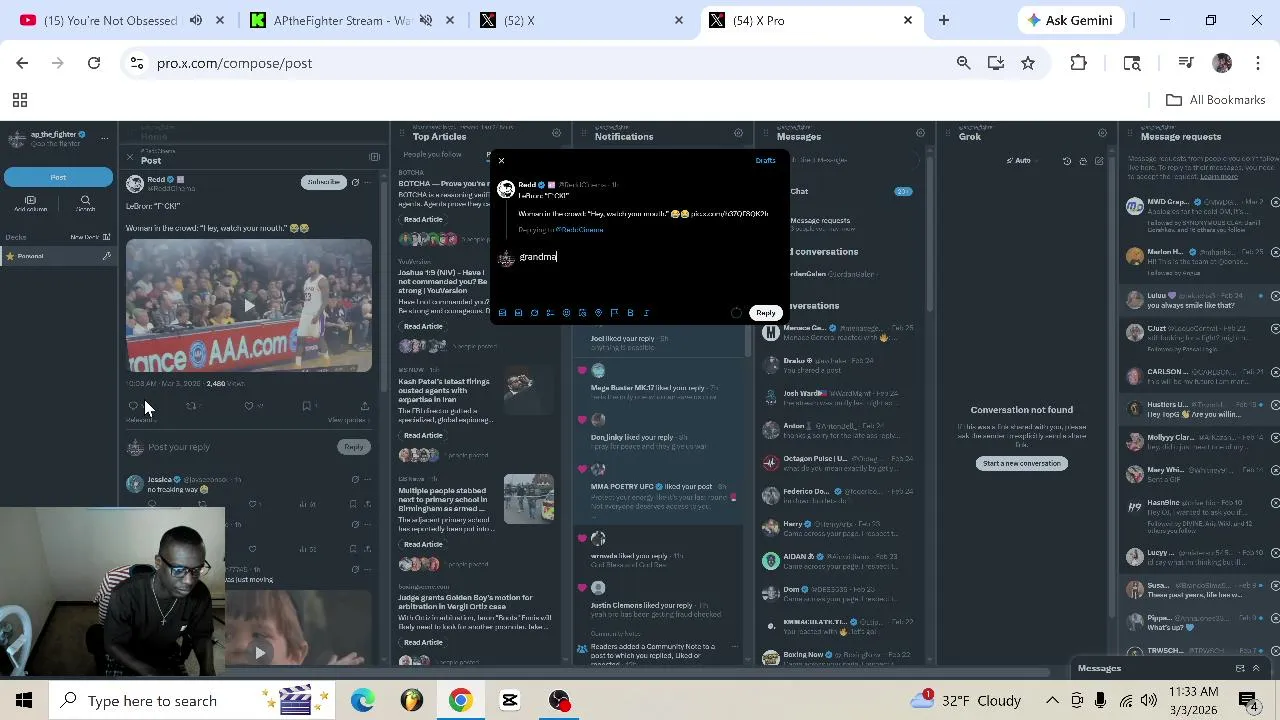1280x720 pixels.
Task: Open All Bookmarks folder
Action: 1216,100
